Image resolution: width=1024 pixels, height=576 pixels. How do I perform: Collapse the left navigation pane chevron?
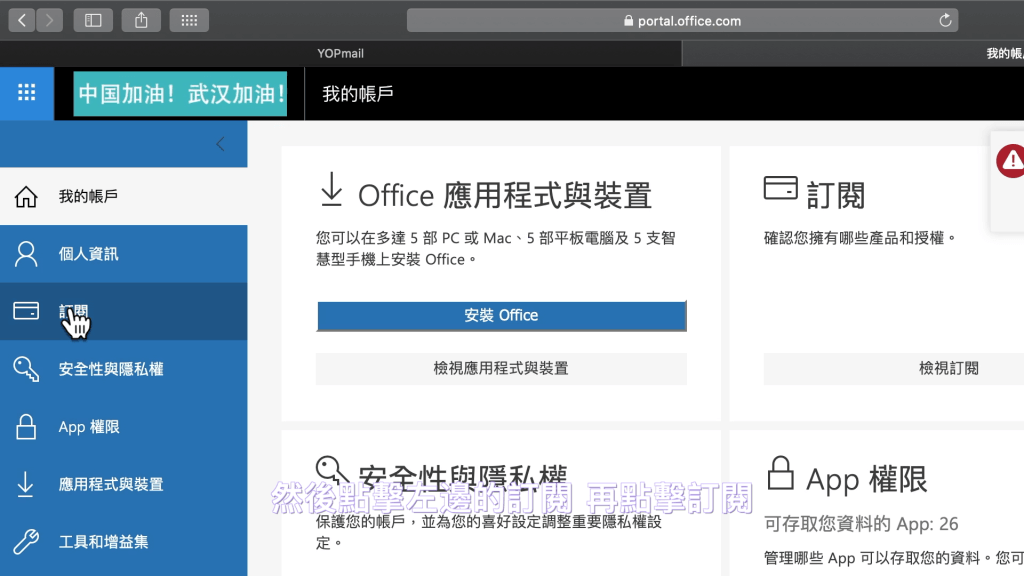[220, 144]
